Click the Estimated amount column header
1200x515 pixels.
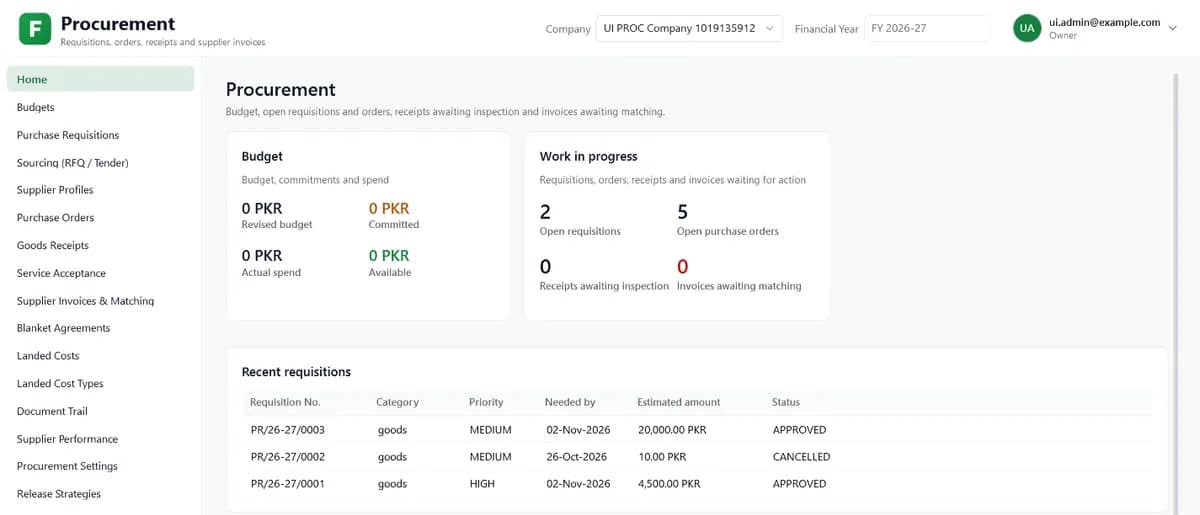coord(679,402)
